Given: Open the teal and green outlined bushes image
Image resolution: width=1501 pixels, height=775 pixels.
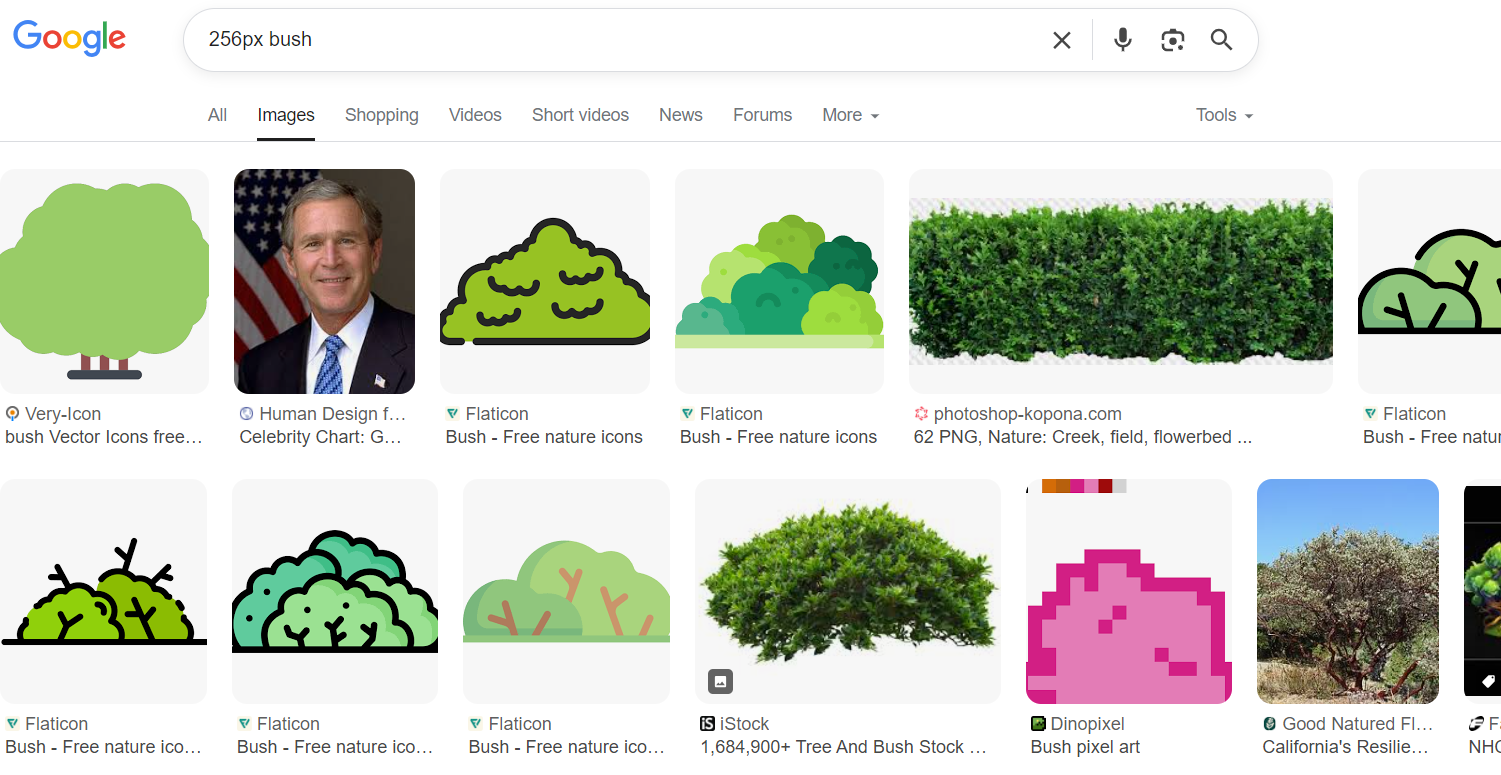Looking at the screenshot, I should (x=335, y=591).
